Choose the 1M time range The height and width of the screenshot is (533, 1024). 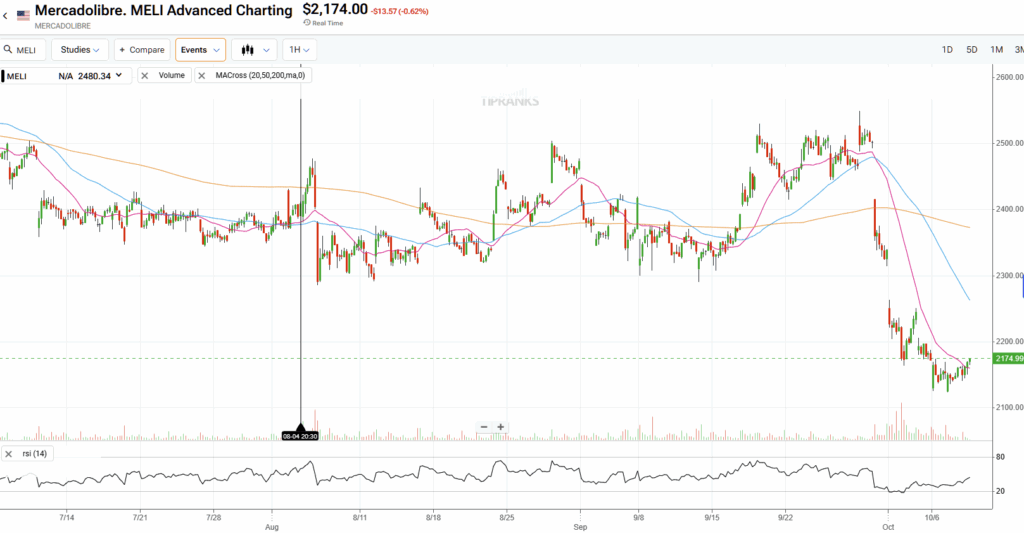tap(996, 50)
